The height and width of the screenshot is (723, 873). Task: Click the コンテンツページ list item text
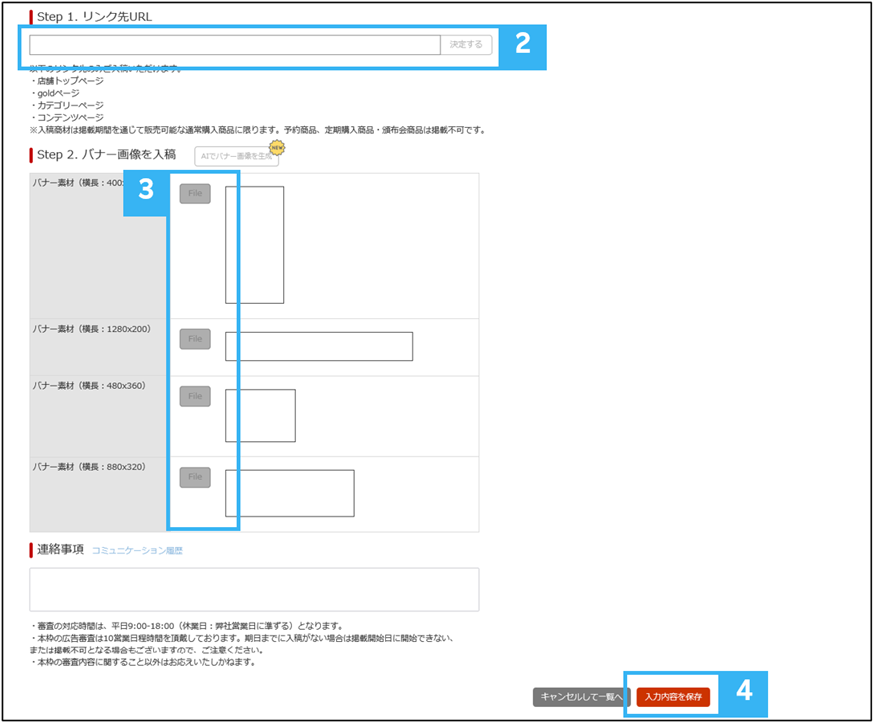coord(70,118)
